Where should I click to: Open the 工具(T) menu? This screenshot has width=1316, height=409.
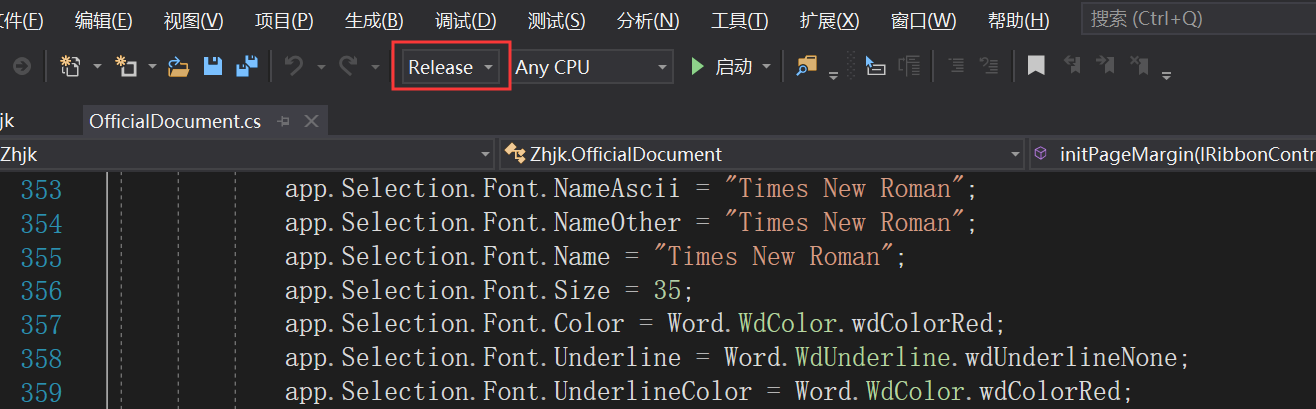(x=739, y=20)
